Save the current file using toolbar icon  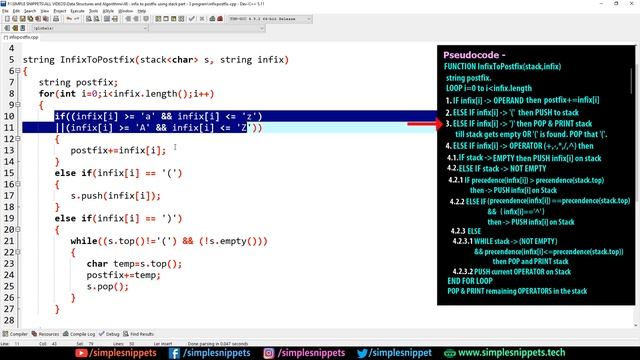point(22,19)
